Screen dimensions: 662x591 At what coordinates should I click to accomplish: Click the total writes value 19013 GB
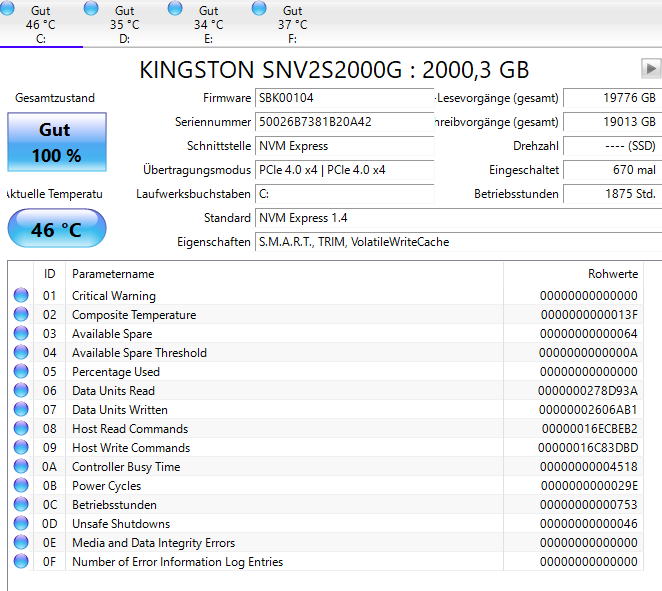(613, 122)
